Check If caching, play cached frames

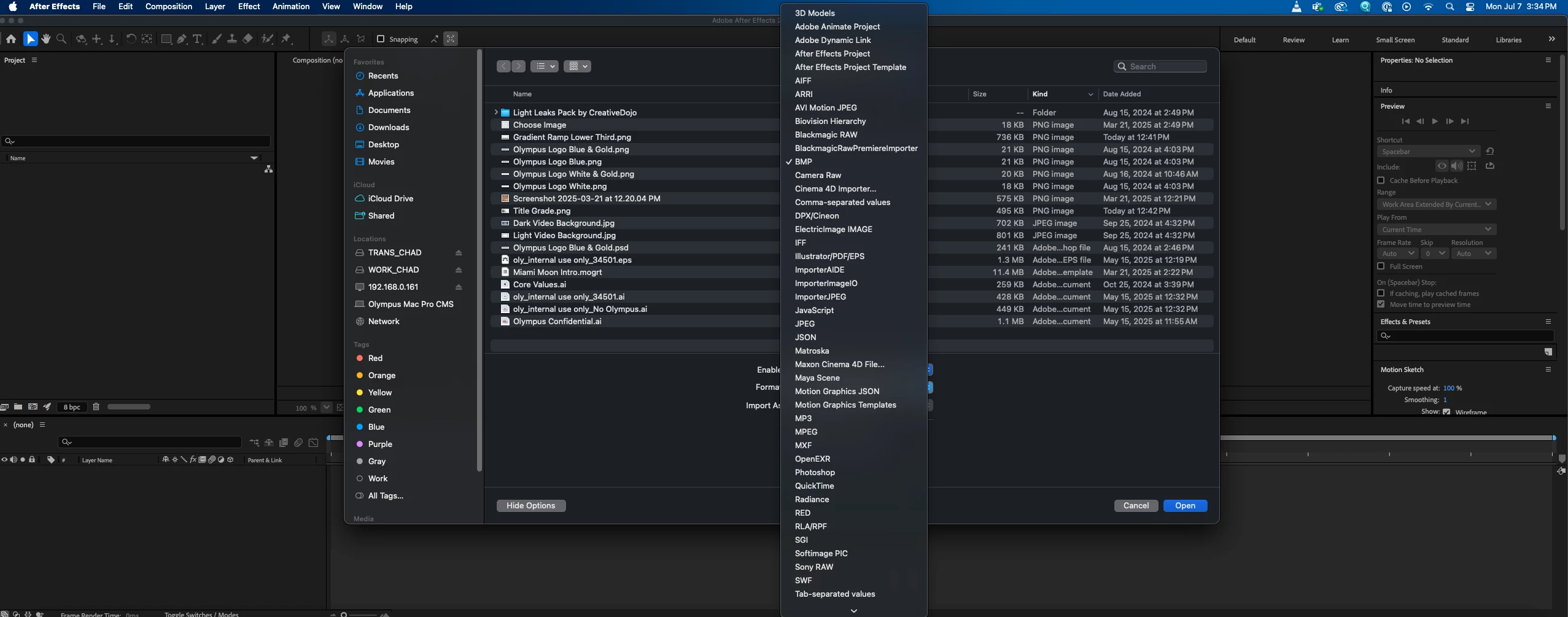point(1381,293)
